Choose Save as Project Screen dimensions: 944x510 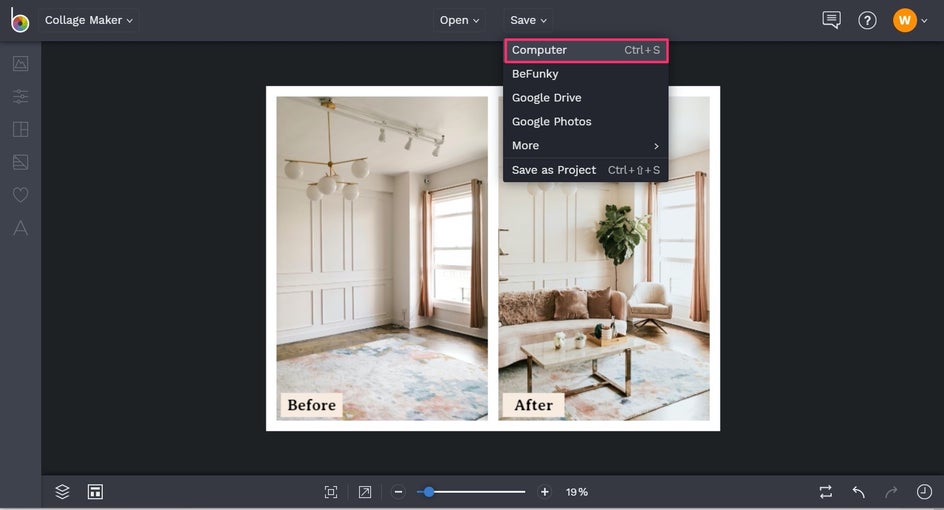(x=585, y=170)
